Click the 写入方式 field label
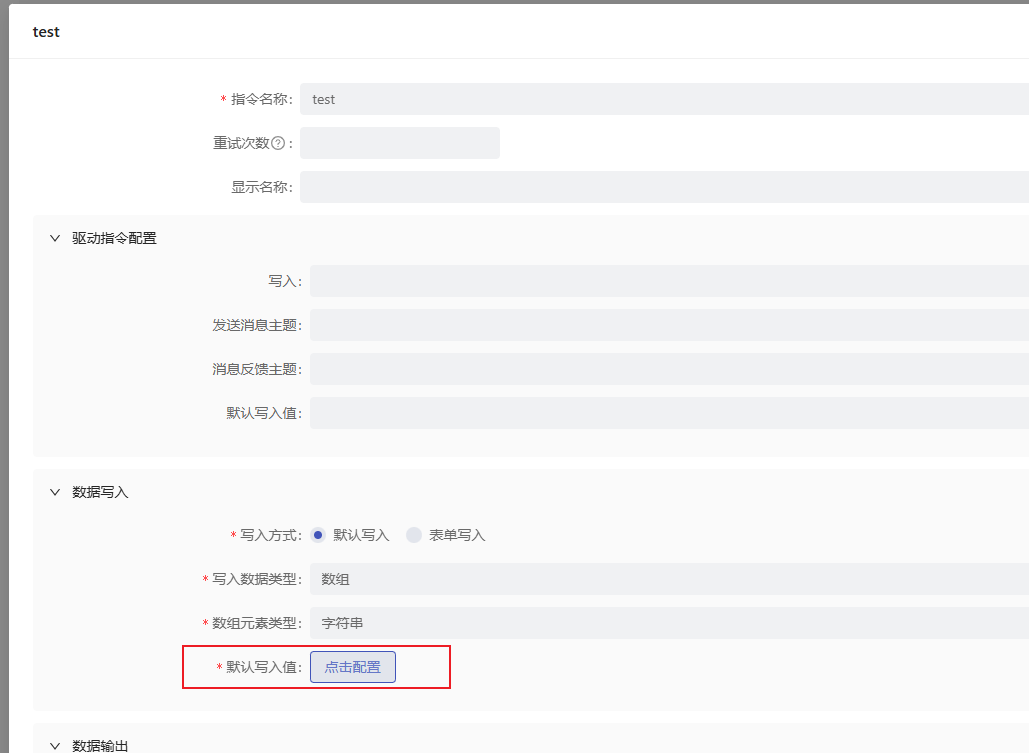Viewport: 1029px width, 753px height. [270, 535]
